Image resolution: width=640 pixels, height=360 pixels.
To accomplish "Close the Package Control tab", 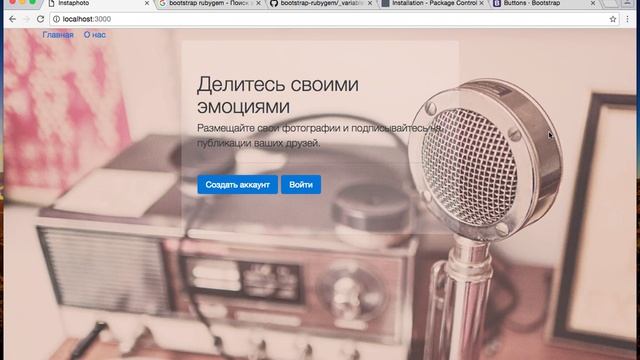I will pyautogui.click(x=482, y=3).
